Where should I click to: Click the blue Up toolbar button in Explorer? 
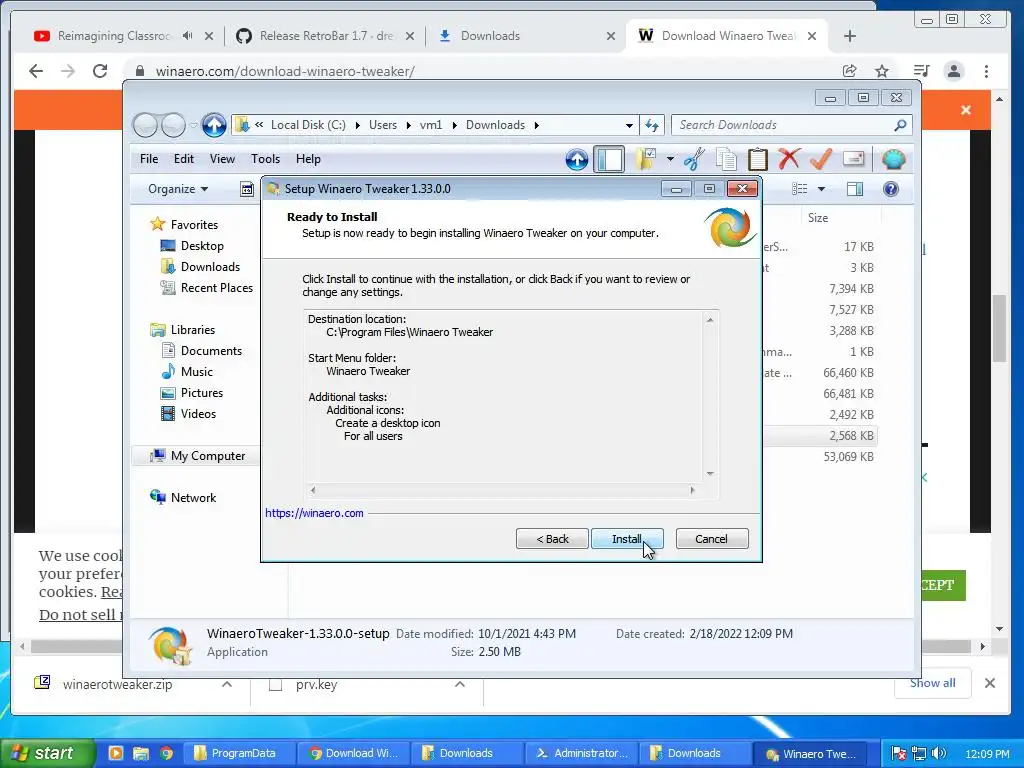[577, 159]
